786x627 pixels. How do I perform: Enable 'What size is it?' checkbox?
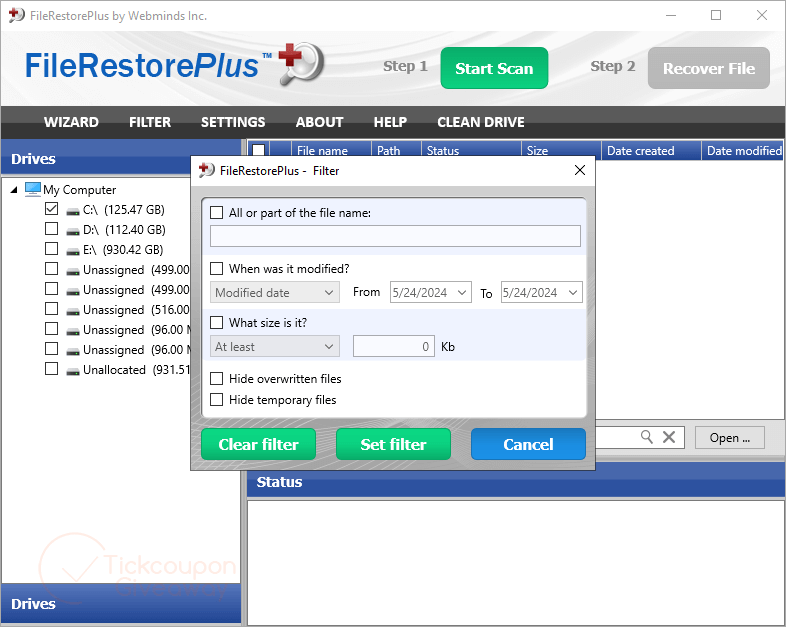pyautogui.click(x=217, y=322)
